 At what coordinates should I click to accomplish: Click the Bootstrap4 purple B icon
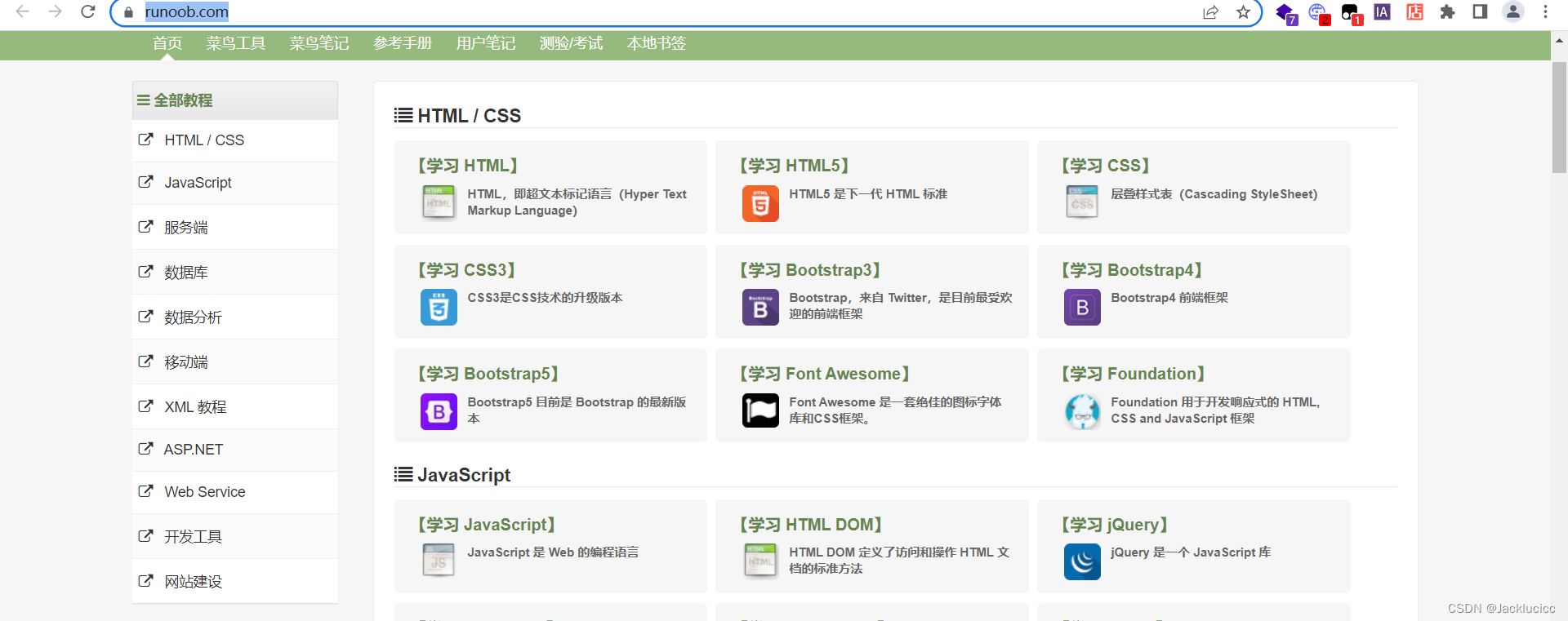[x=1082, y=308]
